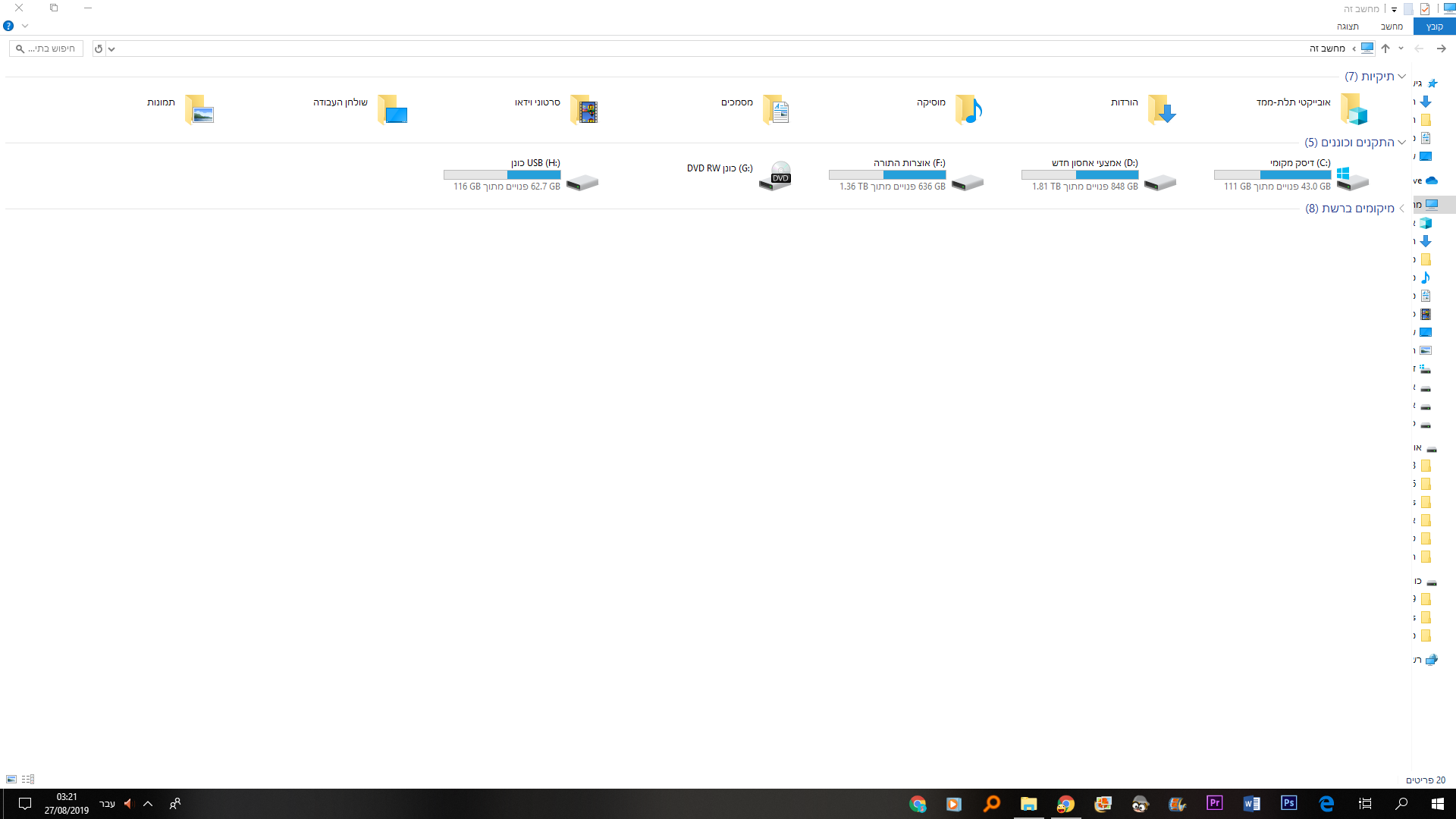Expand the Network locations (8) group
Viewport: 1456px width, 819px height.
click(1402, 209)
